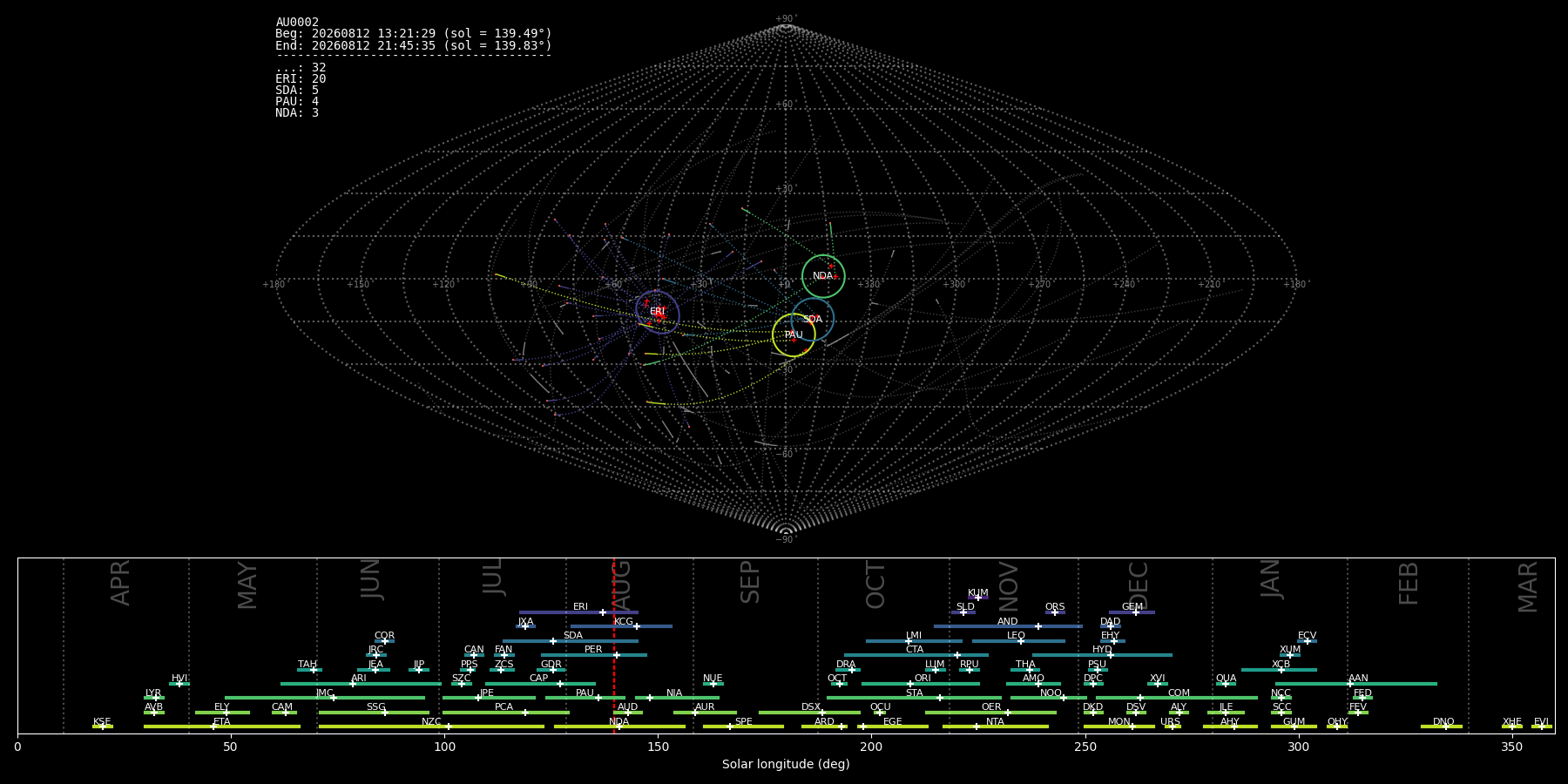Click the ERI radiant circle on sky map
The image size is (1568, 784).
point(657,312)
